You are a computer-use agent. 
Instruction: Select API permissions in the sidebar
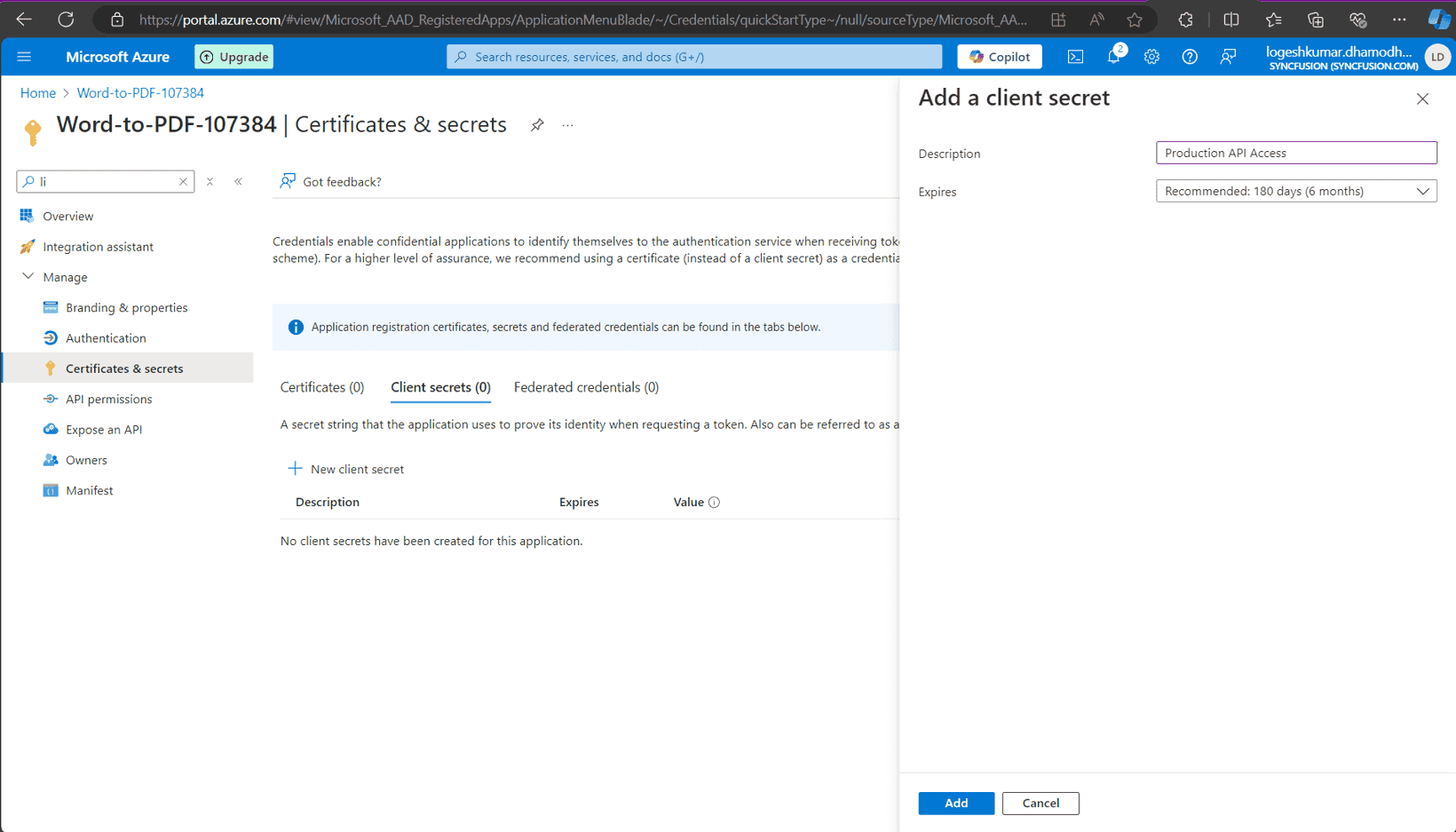(x=107, y=399)
